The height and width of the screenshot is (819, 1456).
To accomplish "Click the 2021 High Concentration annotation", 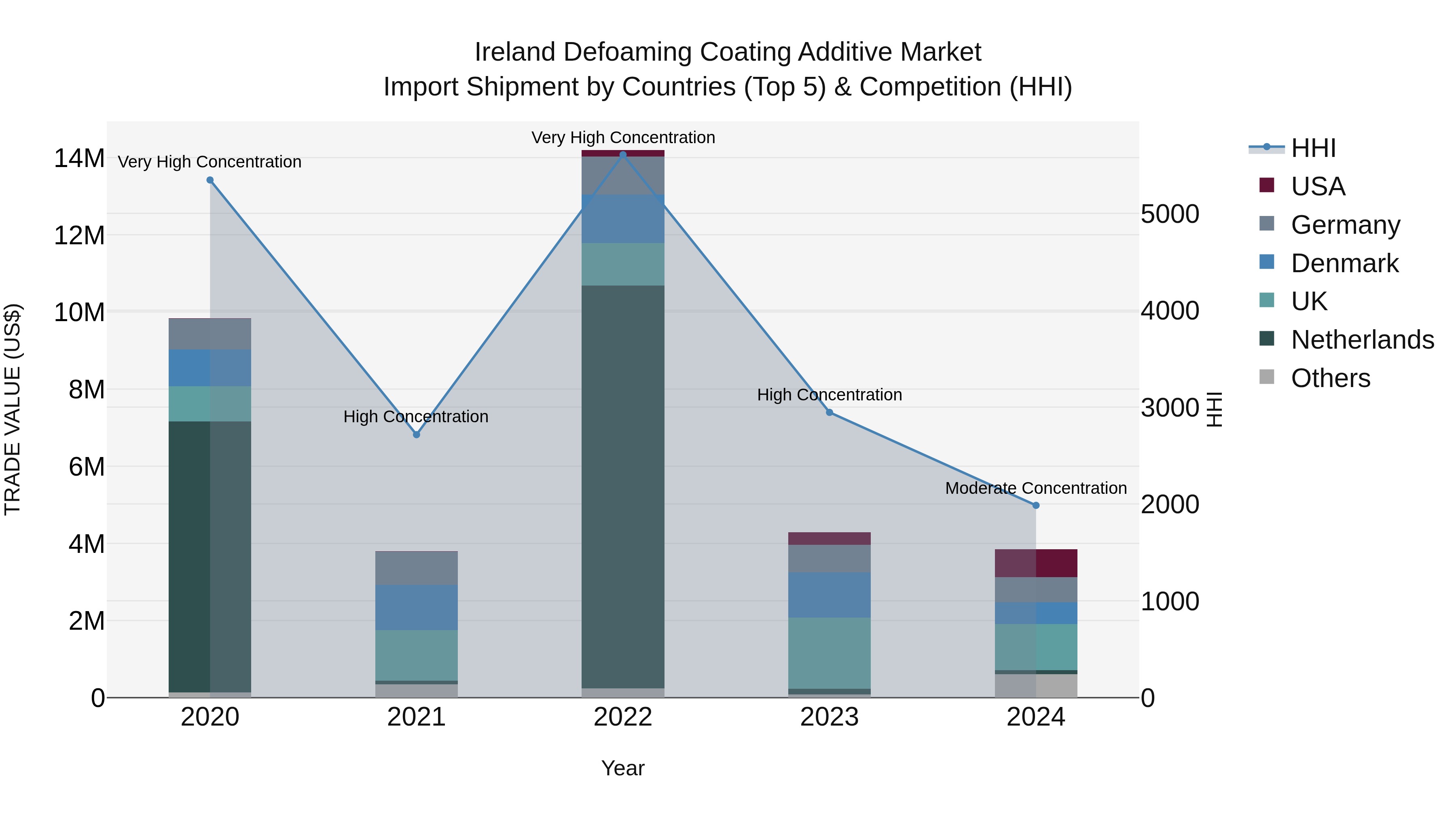I will tap(416, 417).
